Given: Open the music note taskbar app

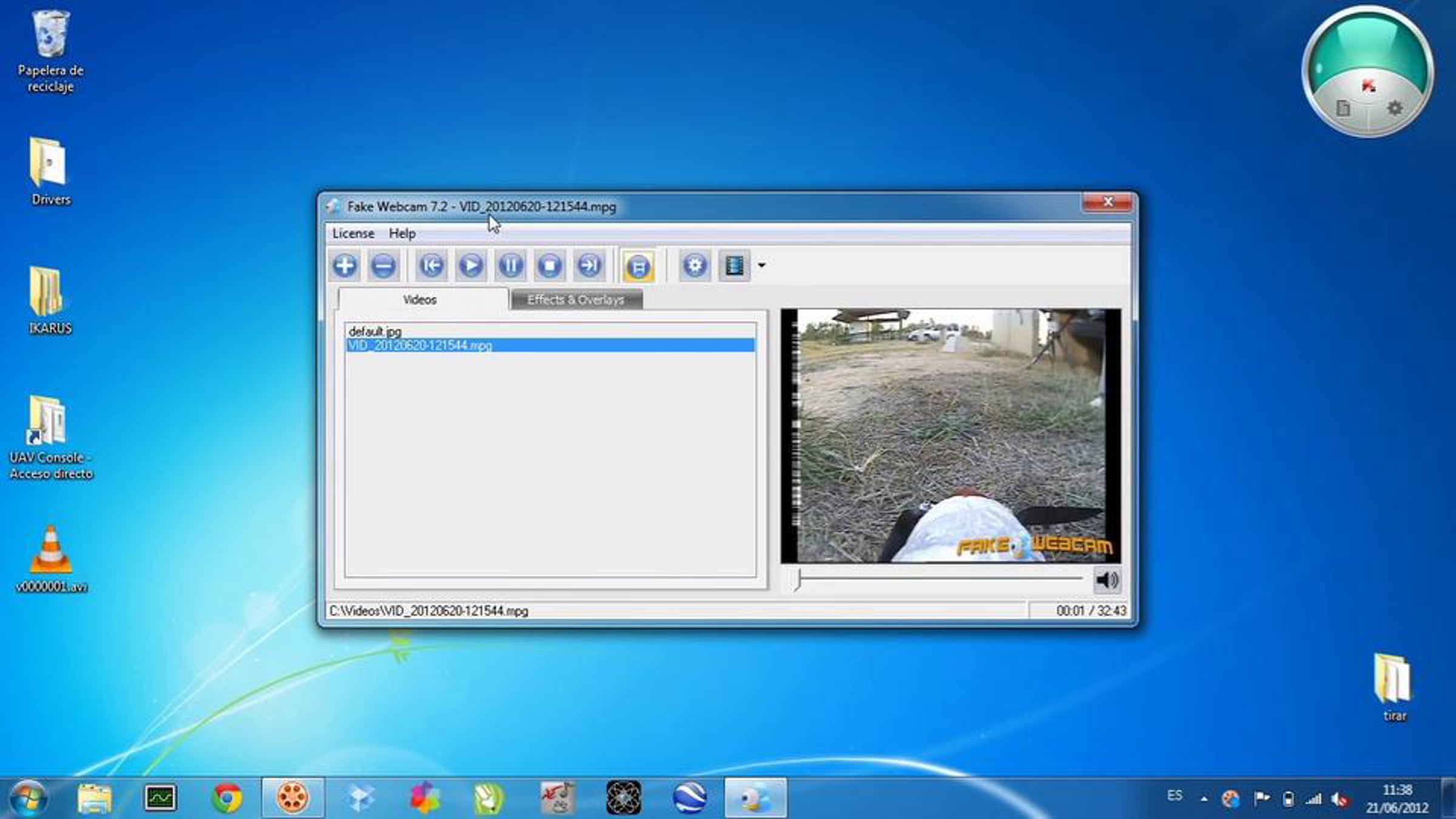Looking at the screenshot, I should (558, 798).
